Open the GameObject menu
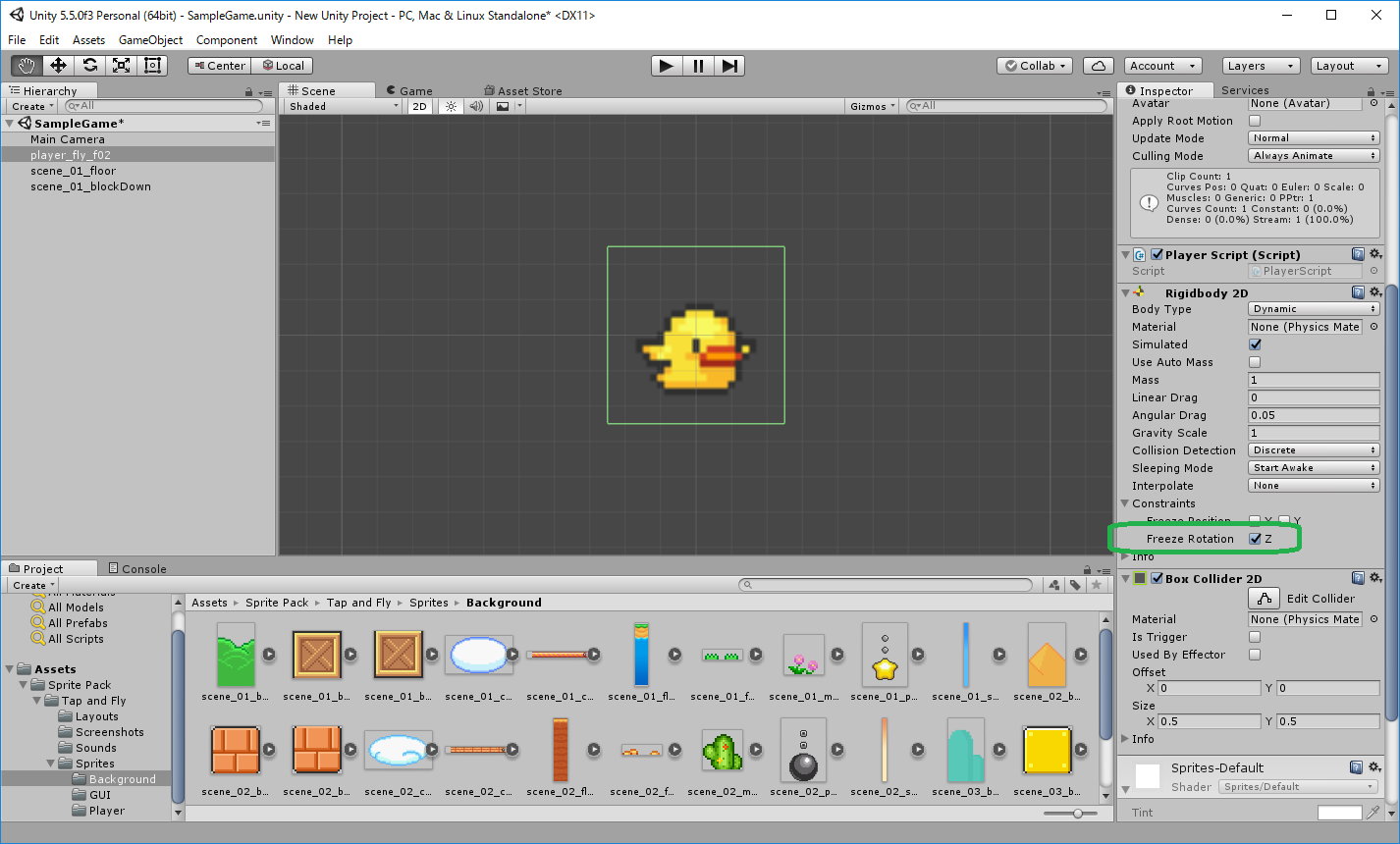Image resolution: width=1400 pixels, height=844 pixels. tap(150, 40)
